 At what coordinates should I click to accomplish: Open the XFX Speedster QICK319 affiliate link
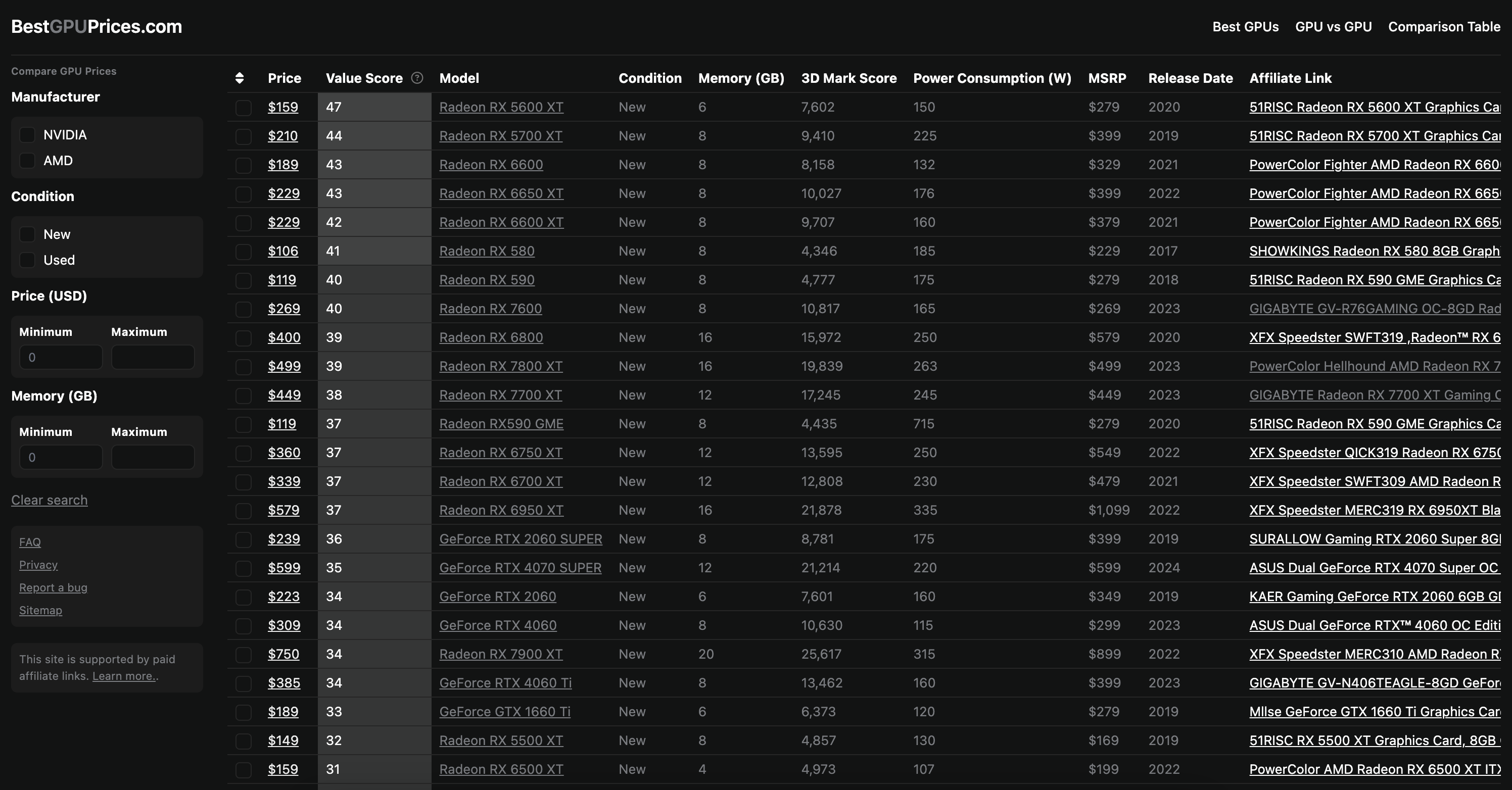1375,453
